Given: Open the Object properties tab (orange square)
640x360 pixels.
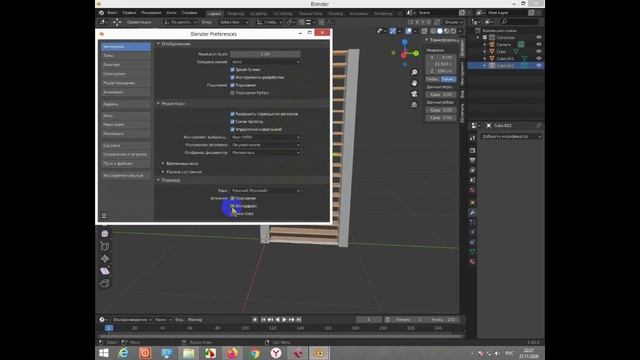Looking at the screenshot, I should (472, 202).
